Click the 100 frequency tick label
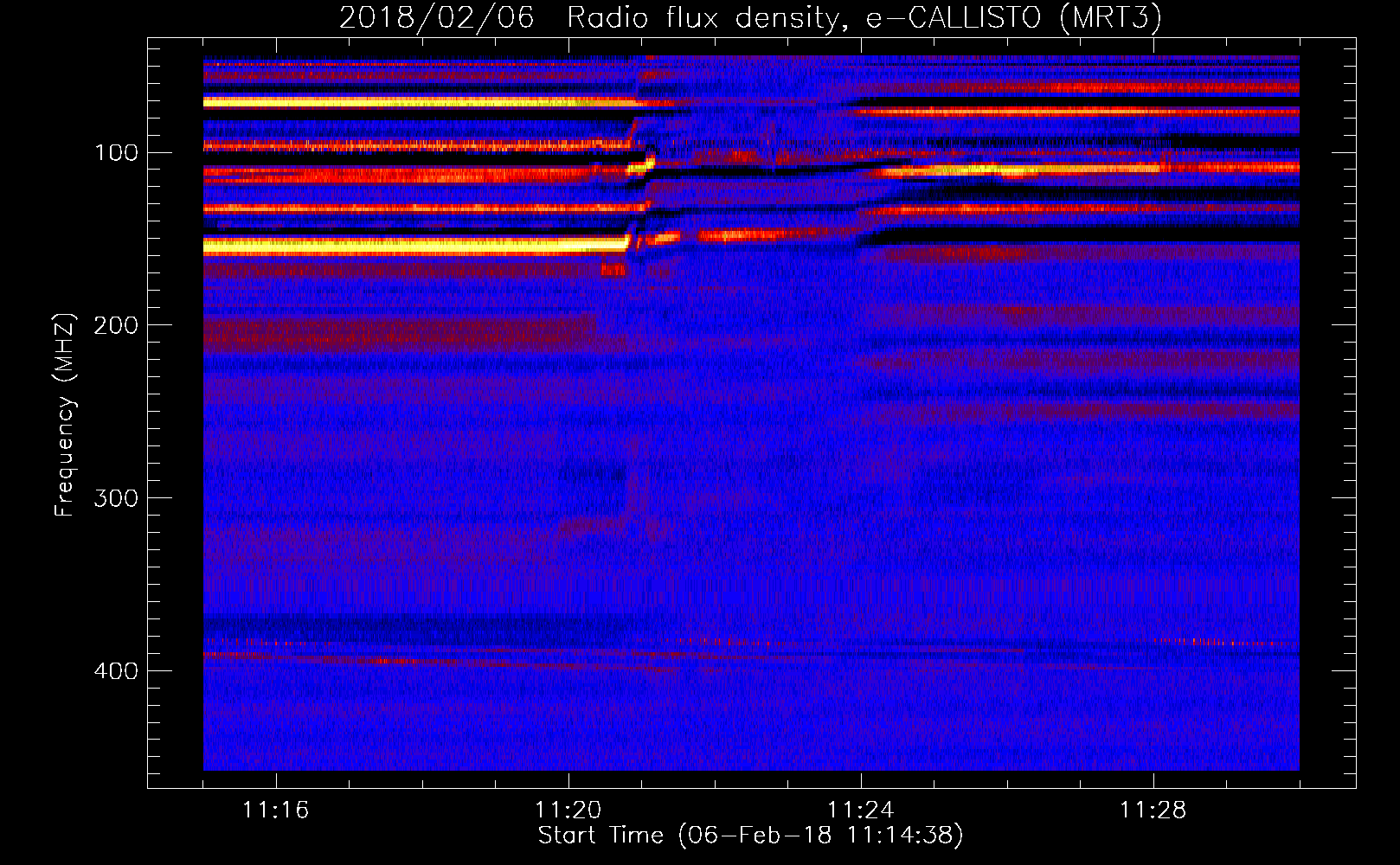Image resolution: width=1400 pixels, height=865 pixels. (117, 153)
